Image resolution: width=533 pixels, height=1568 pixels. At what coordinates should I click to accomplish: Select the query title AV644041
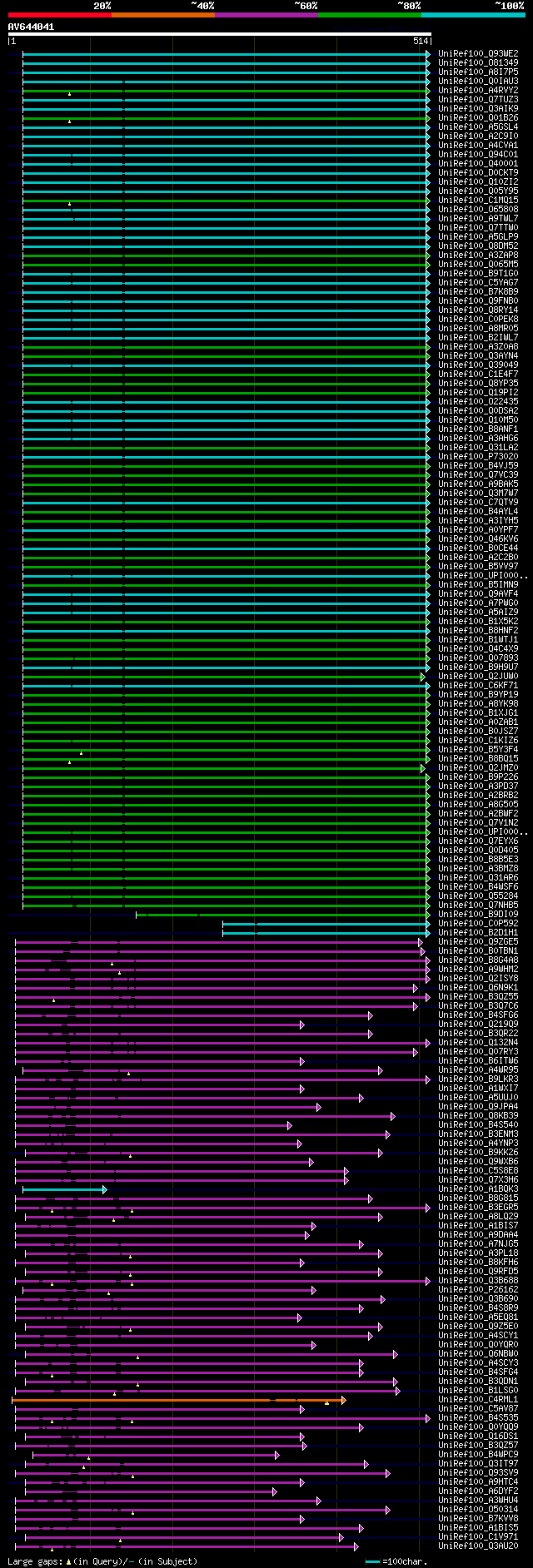point(32,27)
